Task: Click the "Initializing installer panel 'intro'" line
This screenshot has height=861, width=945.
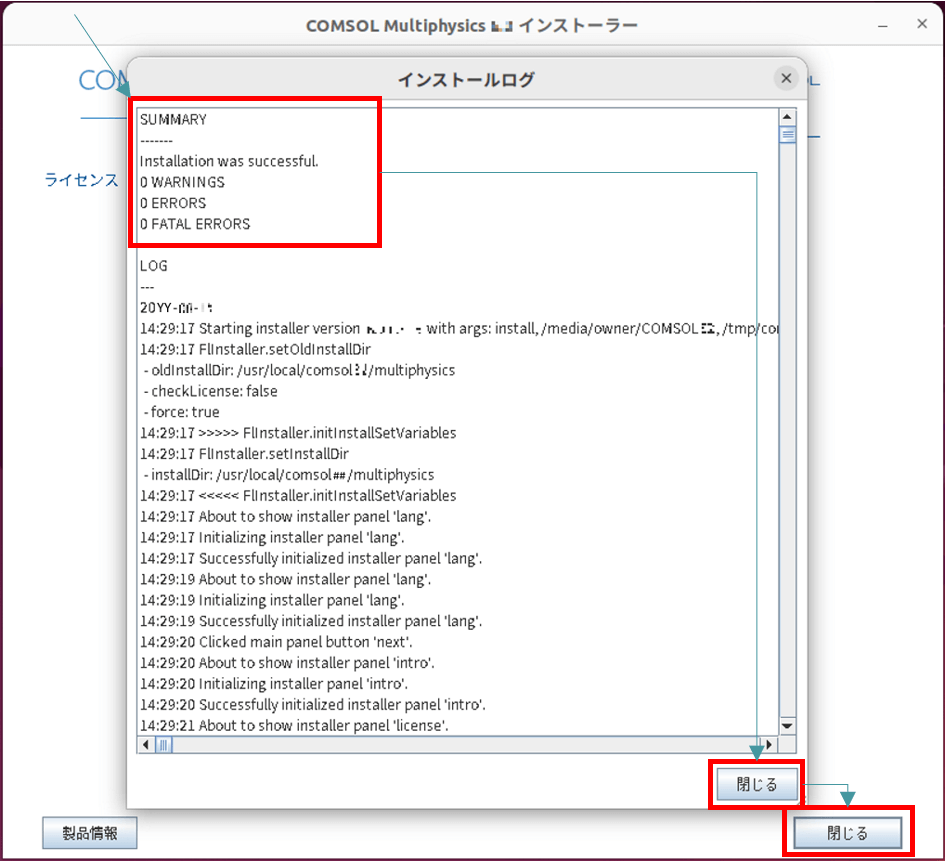Action: tap(274, 684)
